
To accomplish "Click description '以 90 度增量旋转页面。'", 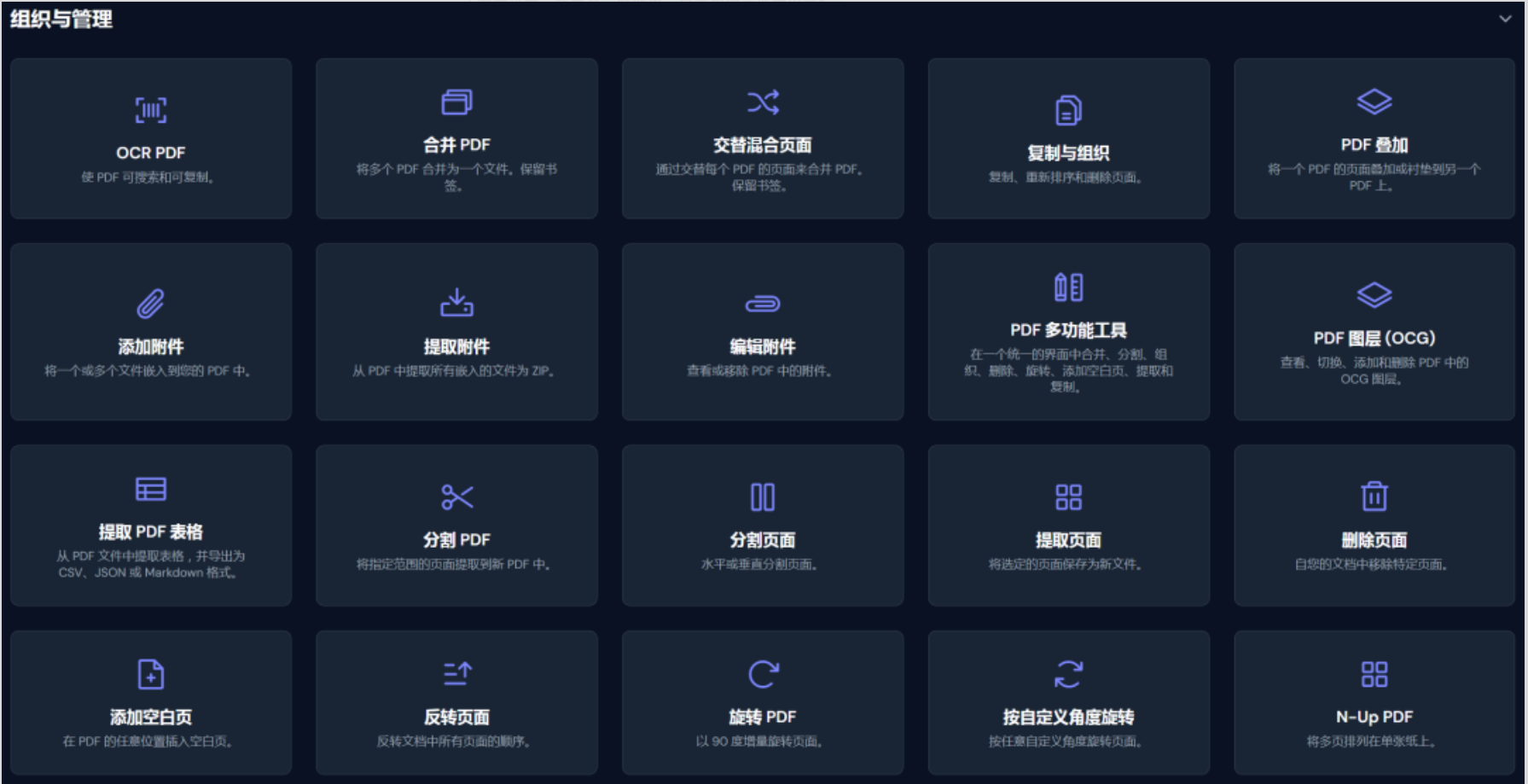I will click(759, 741).
